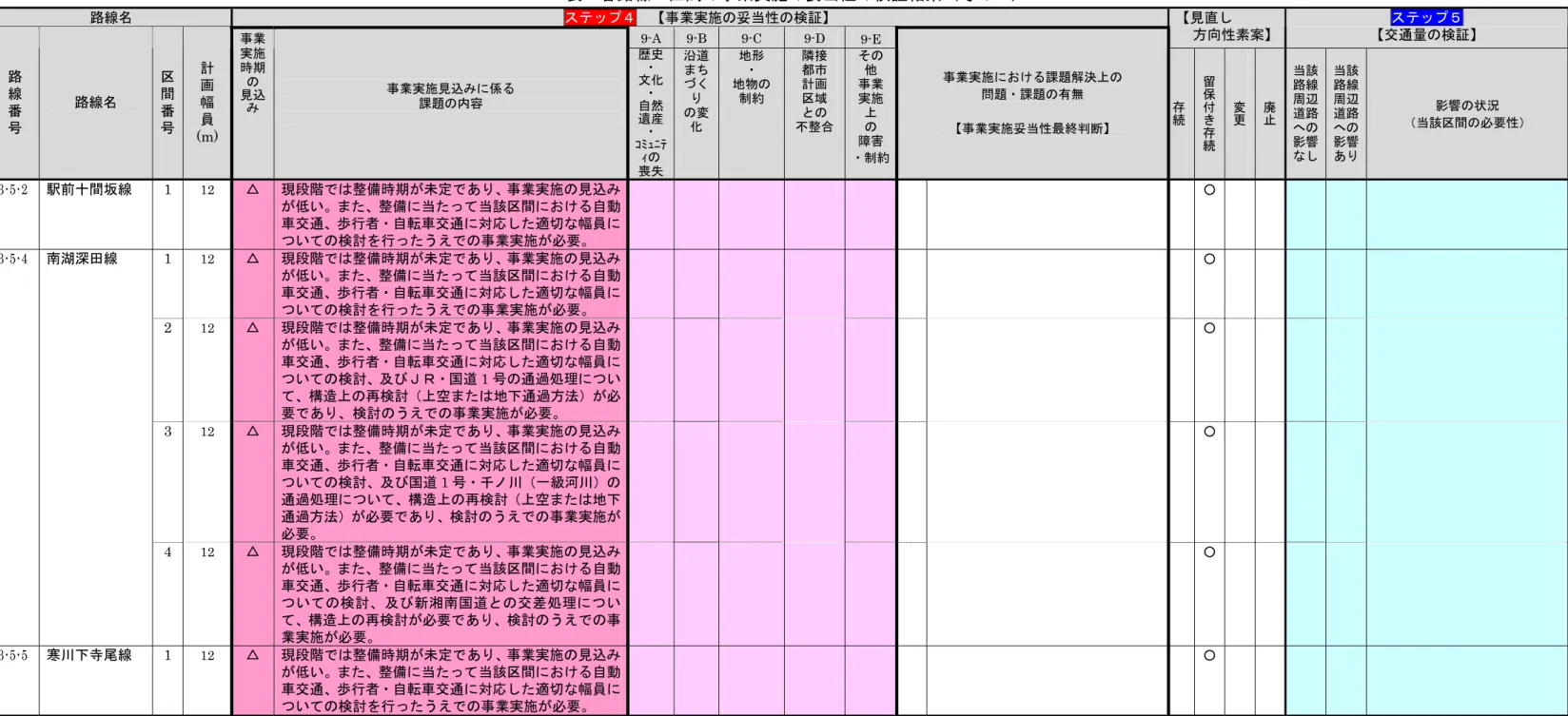Image resolution: width=1568 pixels, height=716 pixels.
Task: Click the issue description in the 駅前十間坂線 row
Action: (x=451, y=215)
